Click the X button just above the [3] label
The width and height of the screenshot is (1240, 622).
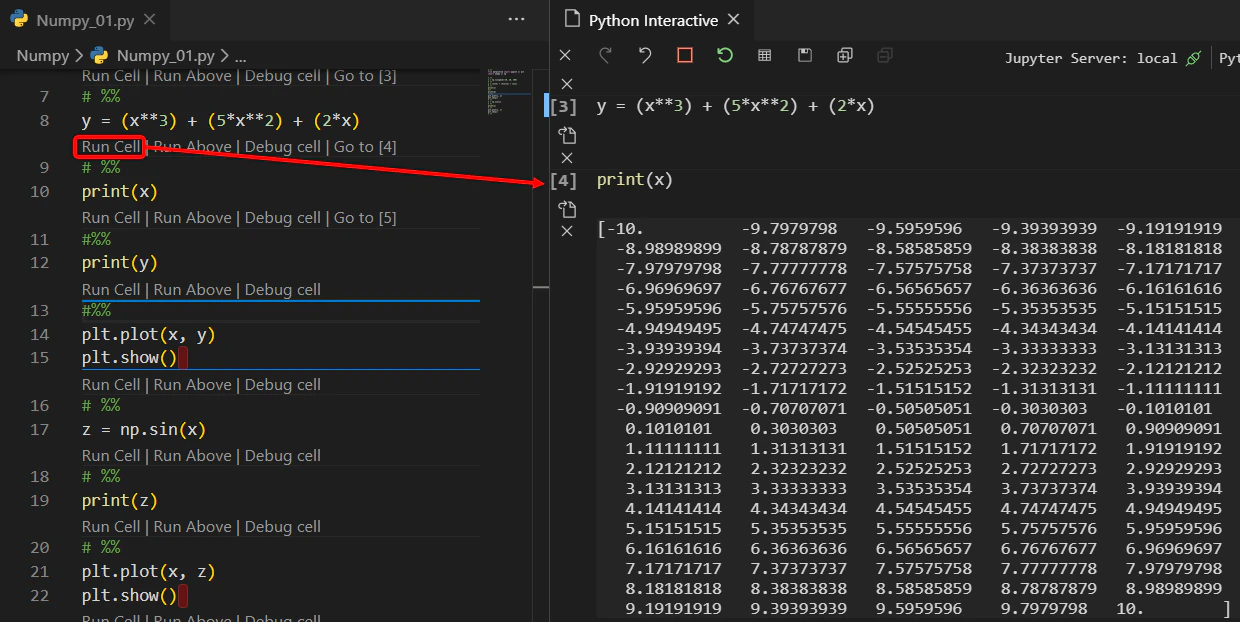pos(567,84)
